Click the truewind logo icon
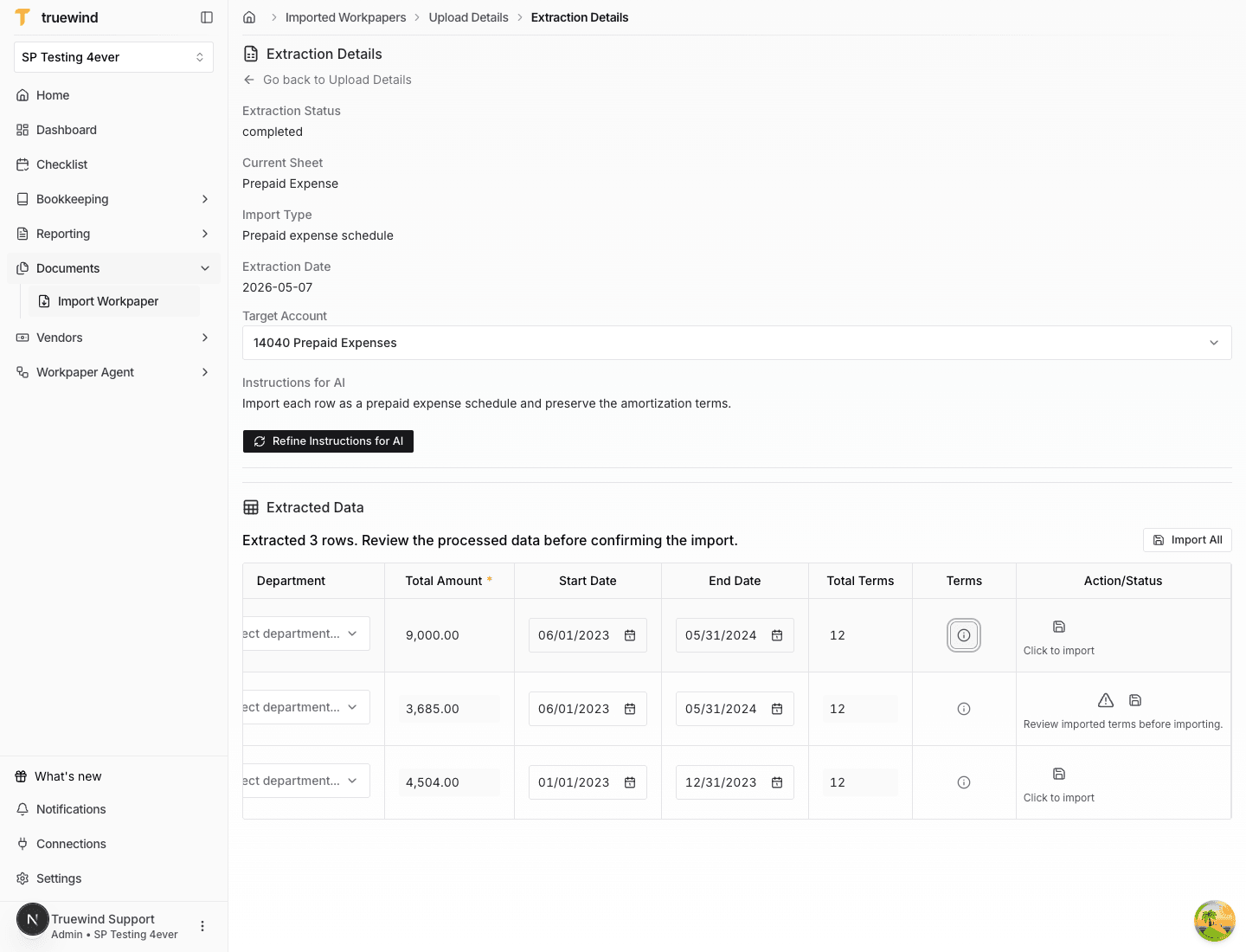Image resolution: width=1246 pixels, height=952 pixels. click(x=23, y=17)
